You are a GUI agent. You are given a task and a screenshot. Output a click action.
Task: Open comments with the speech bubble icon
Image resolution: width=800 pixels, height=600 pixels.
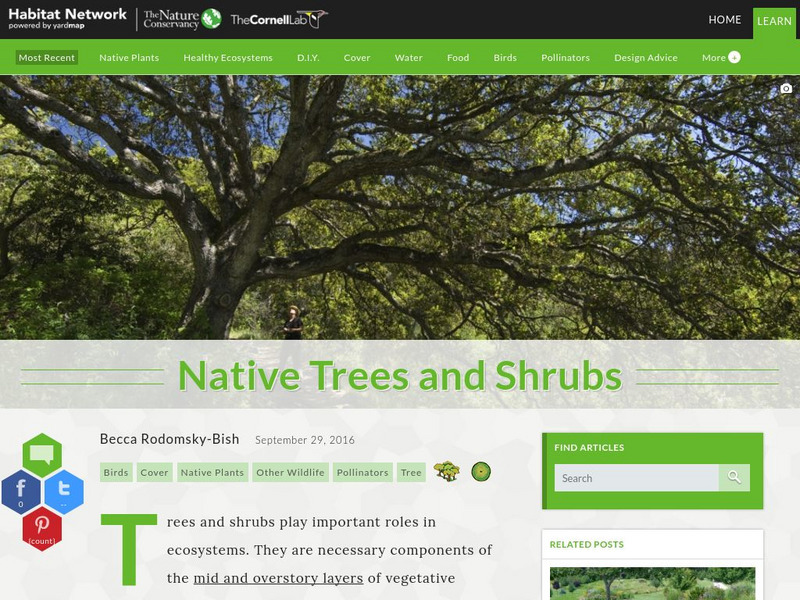pyautogui.click(x=41, y=453)
